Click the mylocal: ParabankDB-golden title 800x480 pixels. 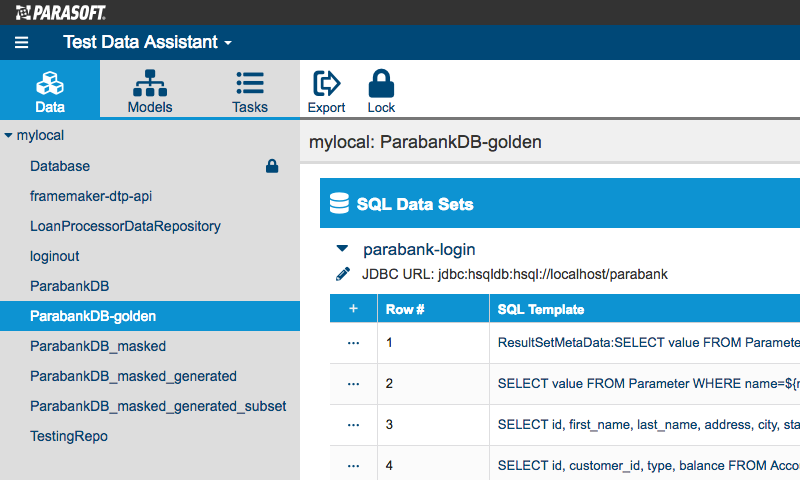tap(425, 142)
